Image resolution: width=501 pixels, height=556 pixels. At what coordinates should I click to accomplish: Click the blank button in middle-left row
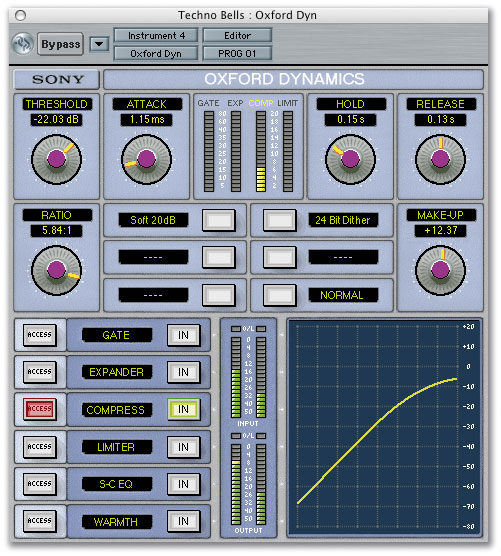(x=219, y=257)
